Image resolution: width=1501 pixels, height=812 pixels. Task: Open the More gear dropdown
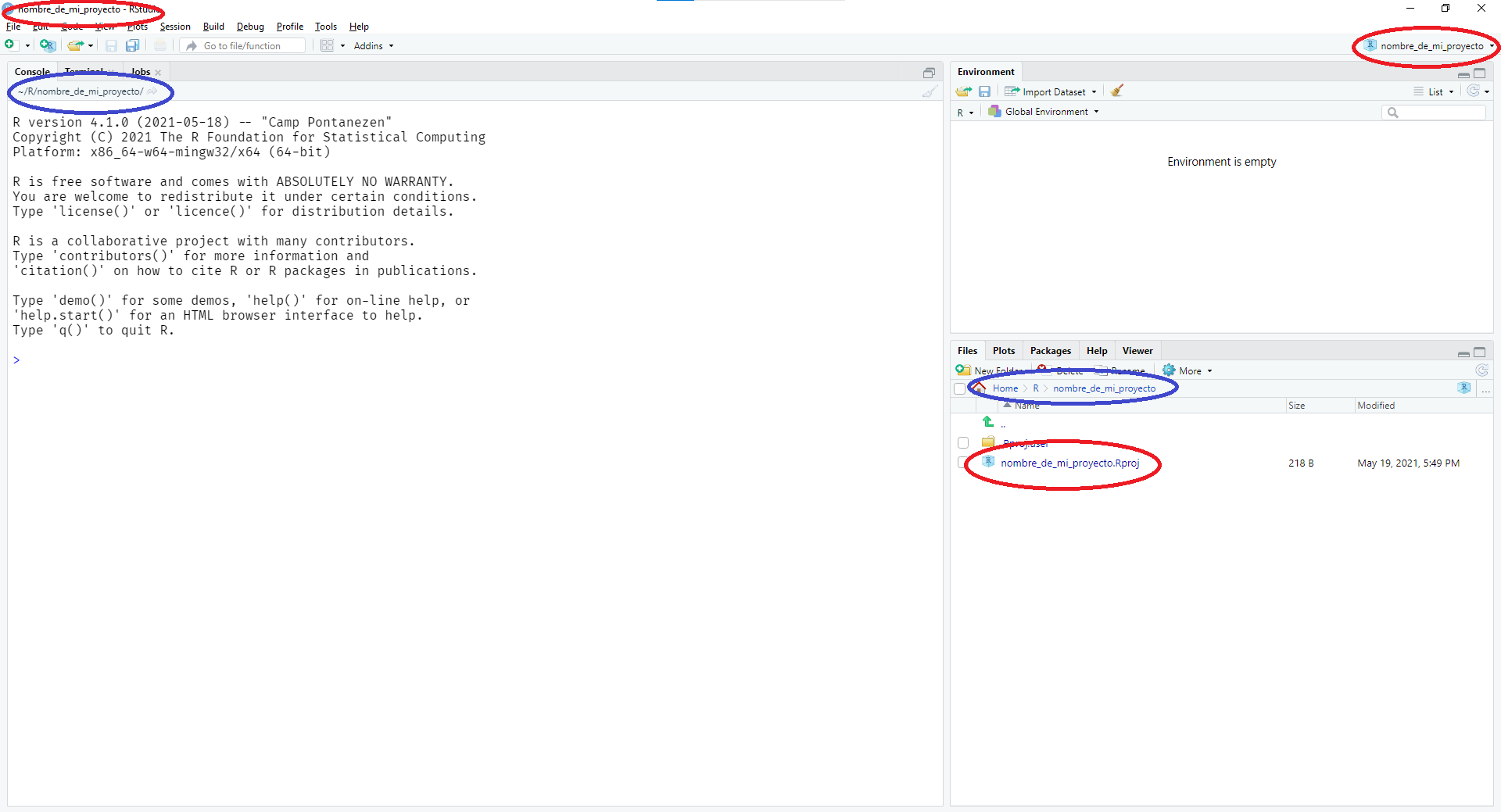click(x=1187, y=370)
